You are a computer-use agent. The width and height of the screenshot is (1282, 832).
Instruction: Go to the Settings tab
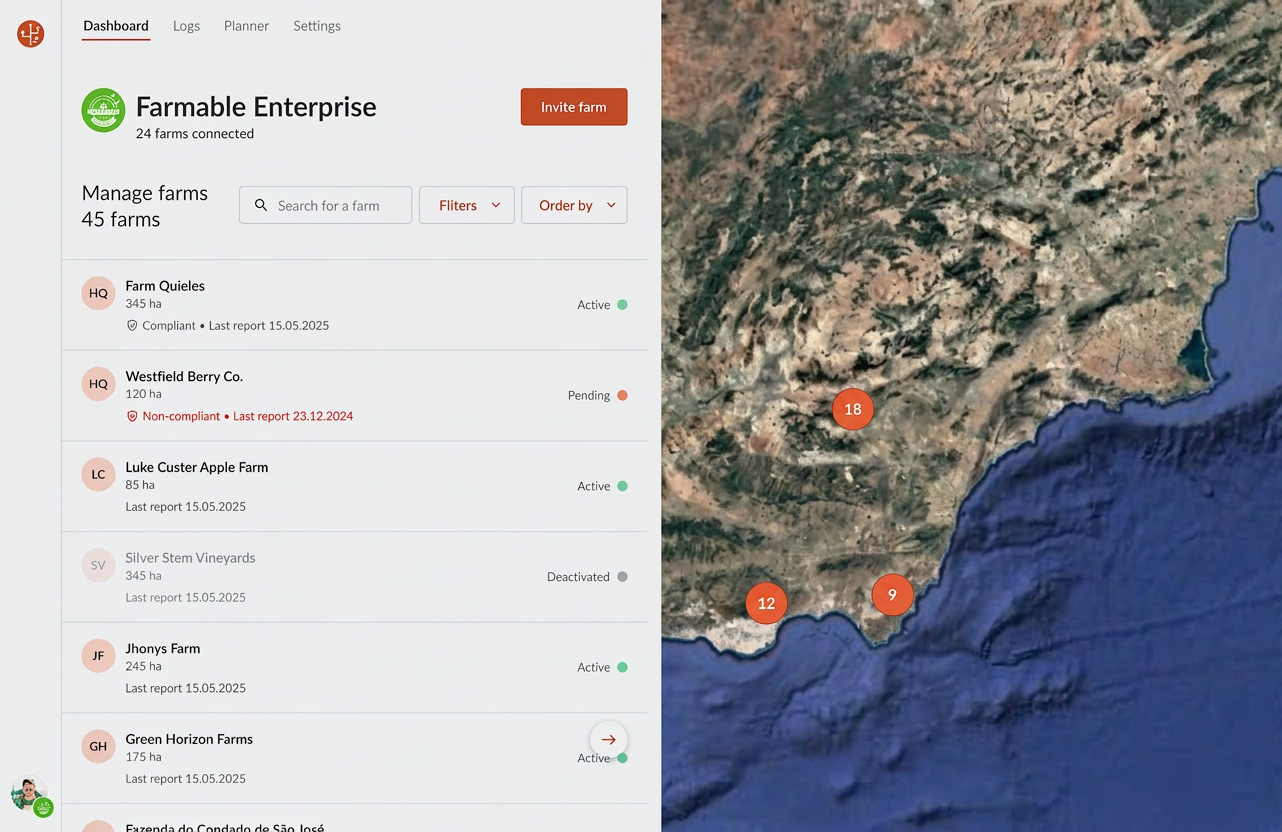317,26
